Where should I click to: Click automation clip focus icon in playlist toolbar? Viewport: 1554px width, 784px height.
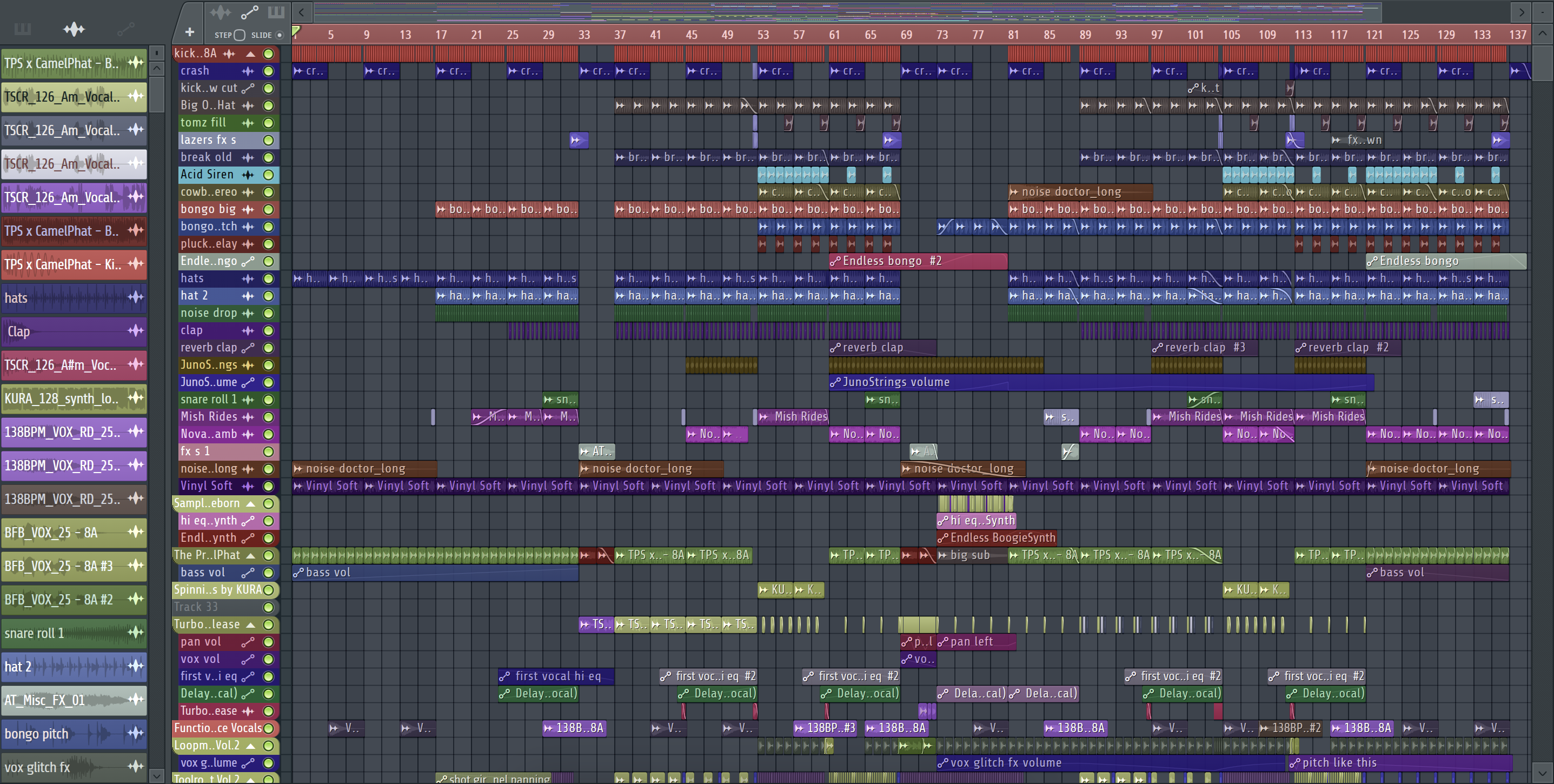[249, 11]
